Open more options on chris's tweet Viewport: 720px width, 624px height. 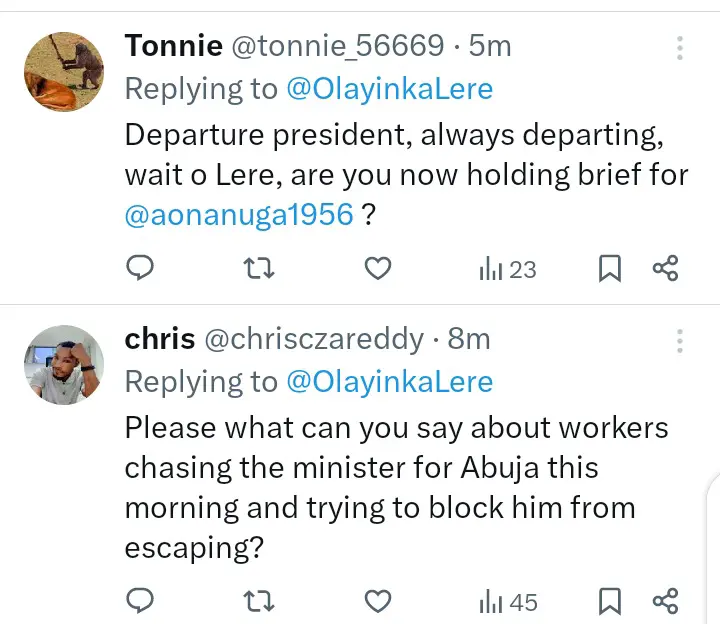click(680, 341)
